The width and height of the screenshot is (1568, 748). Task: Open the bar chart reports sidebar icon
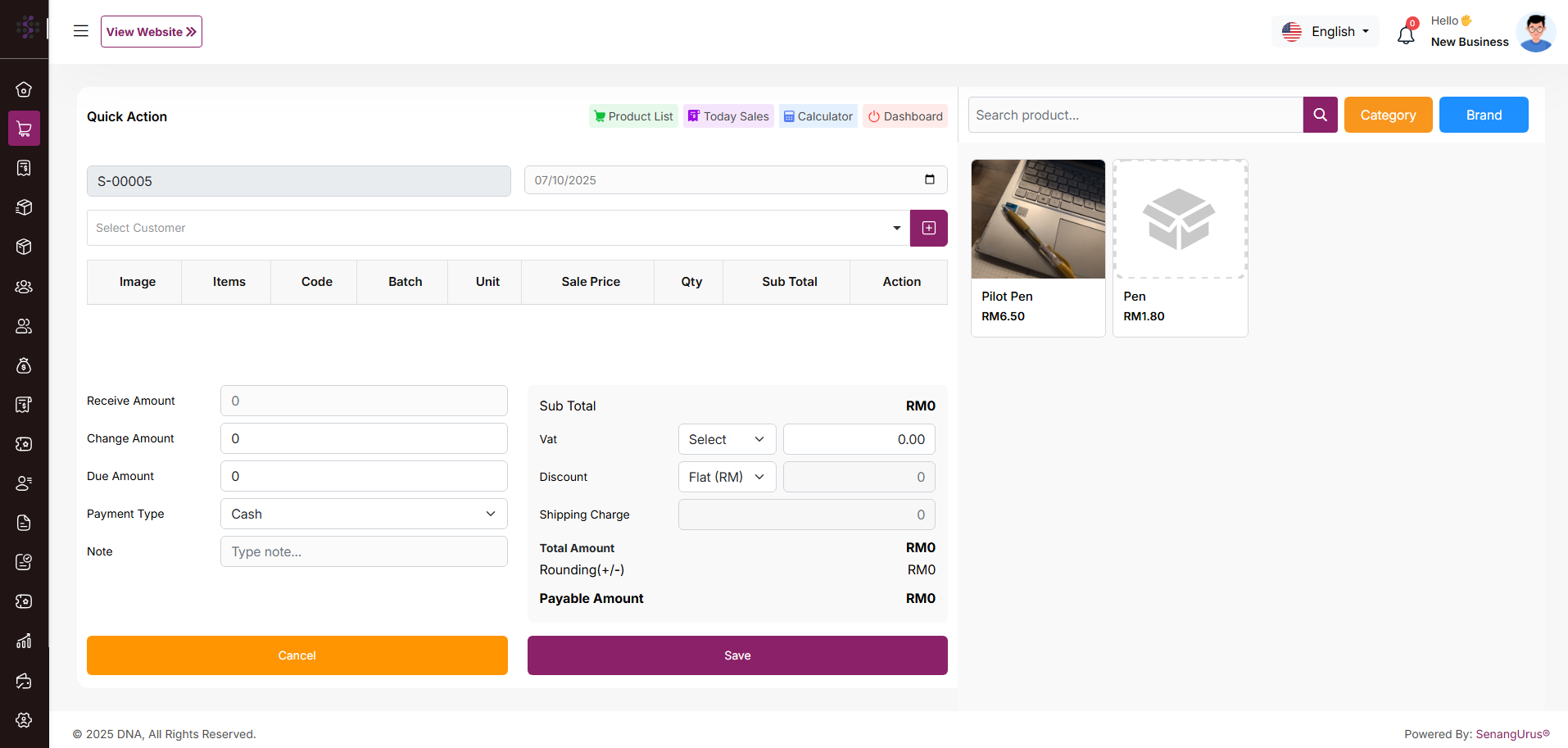pos(24,641)
